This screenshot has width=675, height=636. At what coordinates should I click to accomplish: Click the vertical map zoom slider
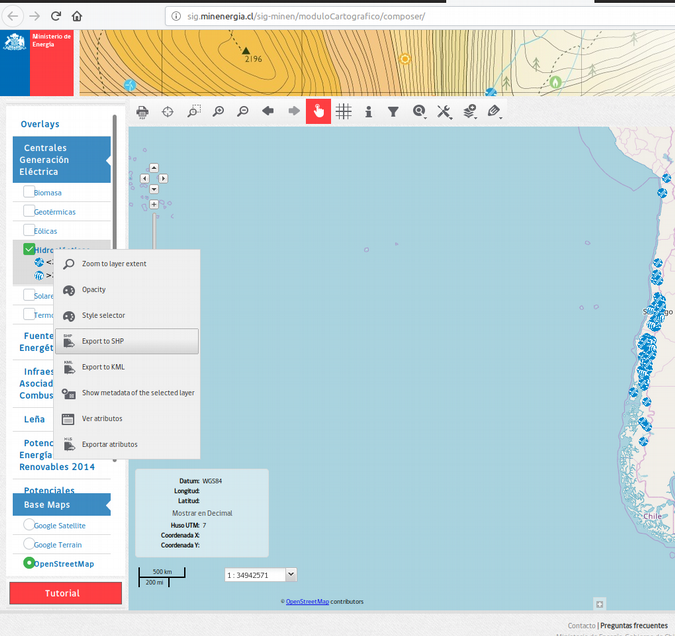154,230
